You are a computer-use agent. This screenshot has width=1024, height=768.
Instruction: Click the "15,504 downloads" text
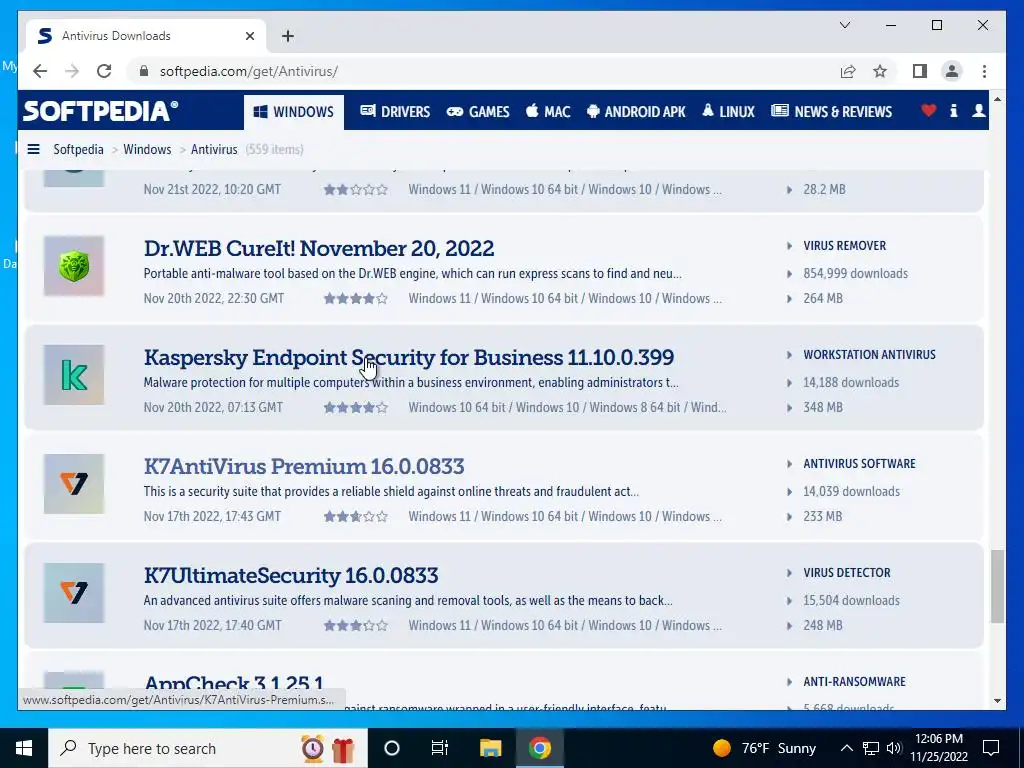point(852,601)
